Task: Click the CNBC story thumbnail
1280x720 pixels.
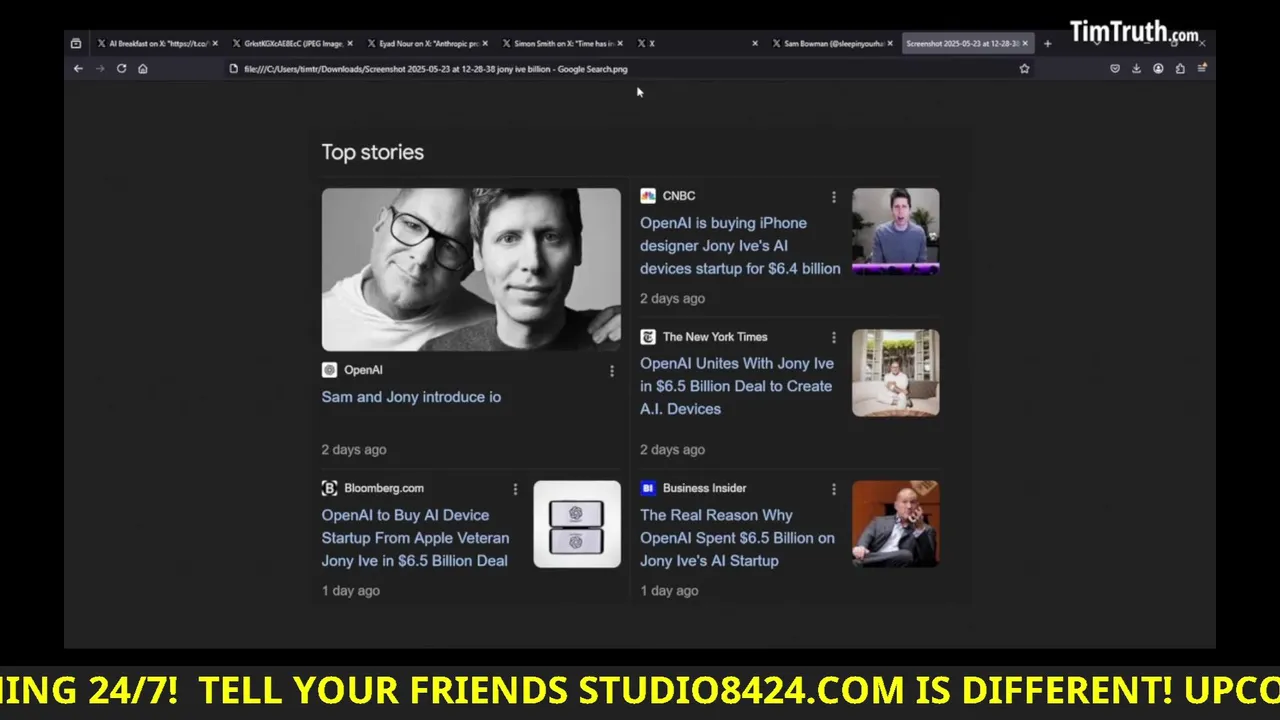Action: click(895, 231)
